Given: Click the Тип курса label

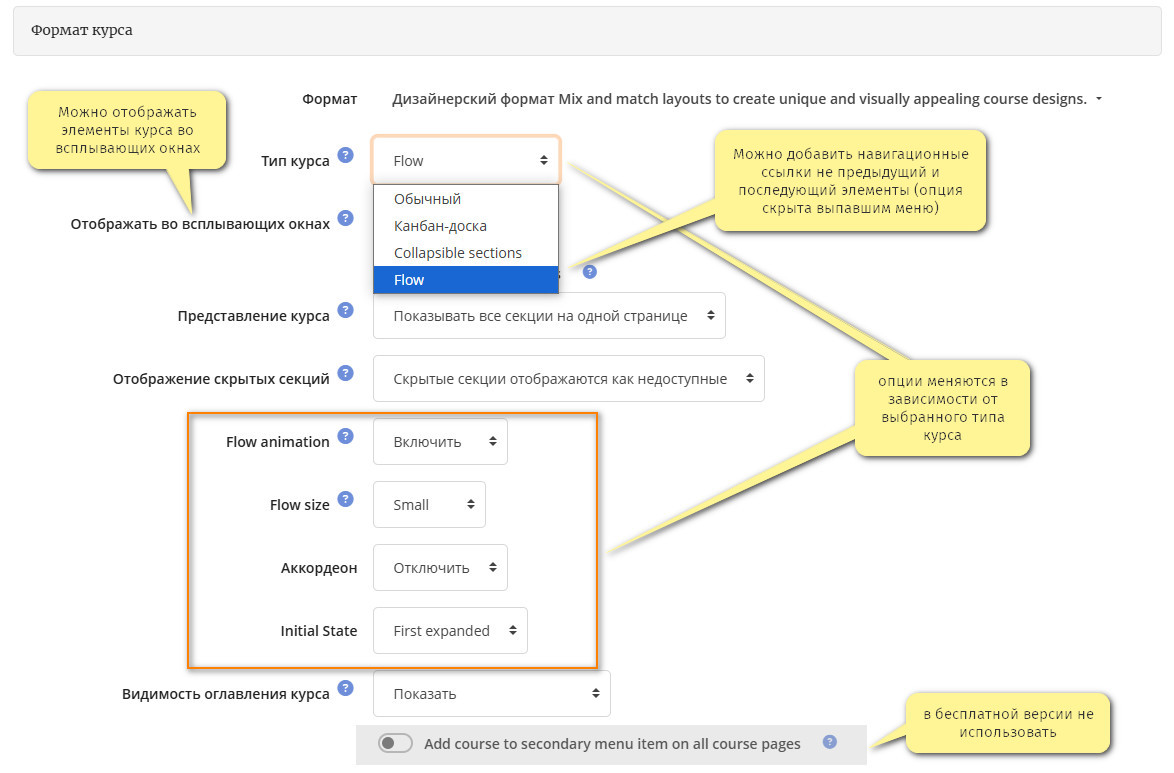Looking at the screenshot, I should [x=295, y=161].
